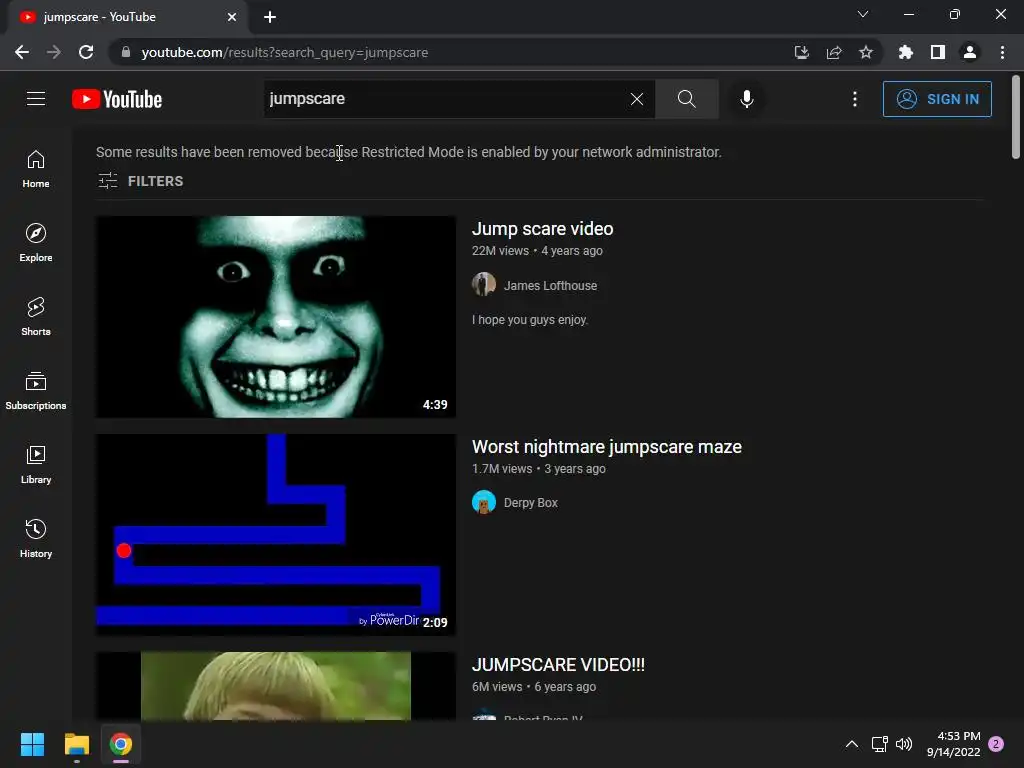Open a new tab
This screenshot has width=1024, height=768.
point(270,17)
